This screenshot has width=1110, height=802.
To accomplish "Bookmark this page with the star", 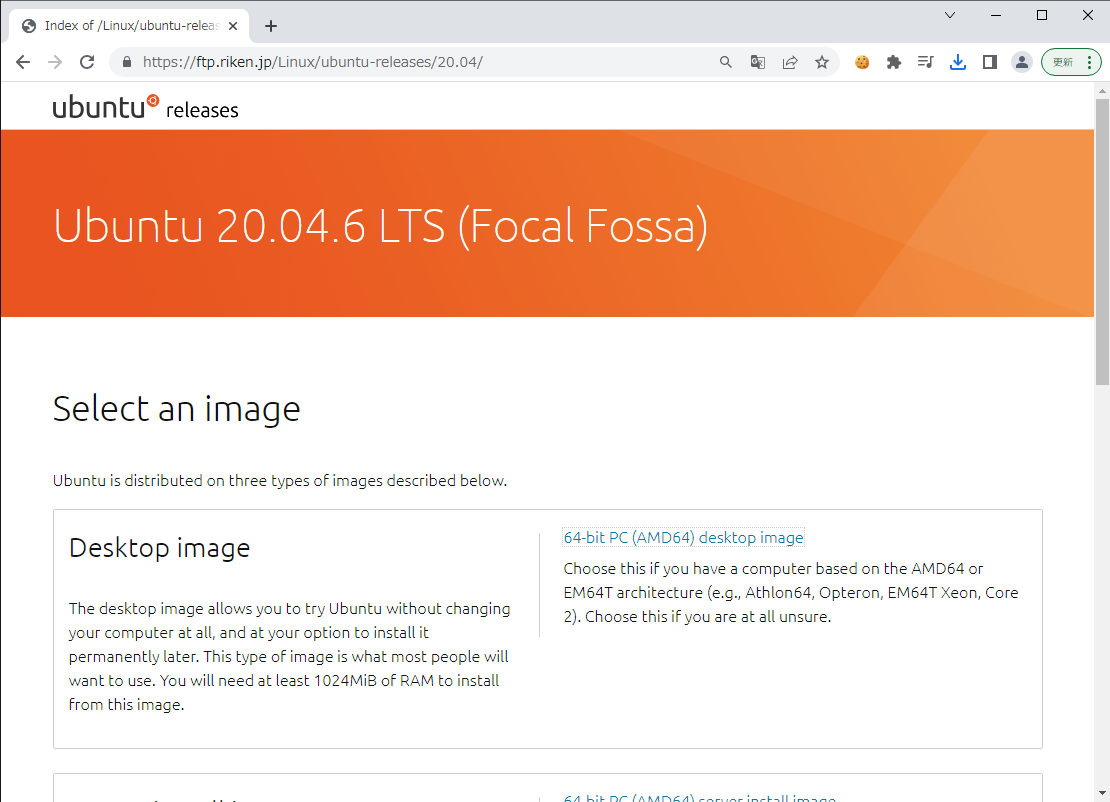I will pos(822,62).
